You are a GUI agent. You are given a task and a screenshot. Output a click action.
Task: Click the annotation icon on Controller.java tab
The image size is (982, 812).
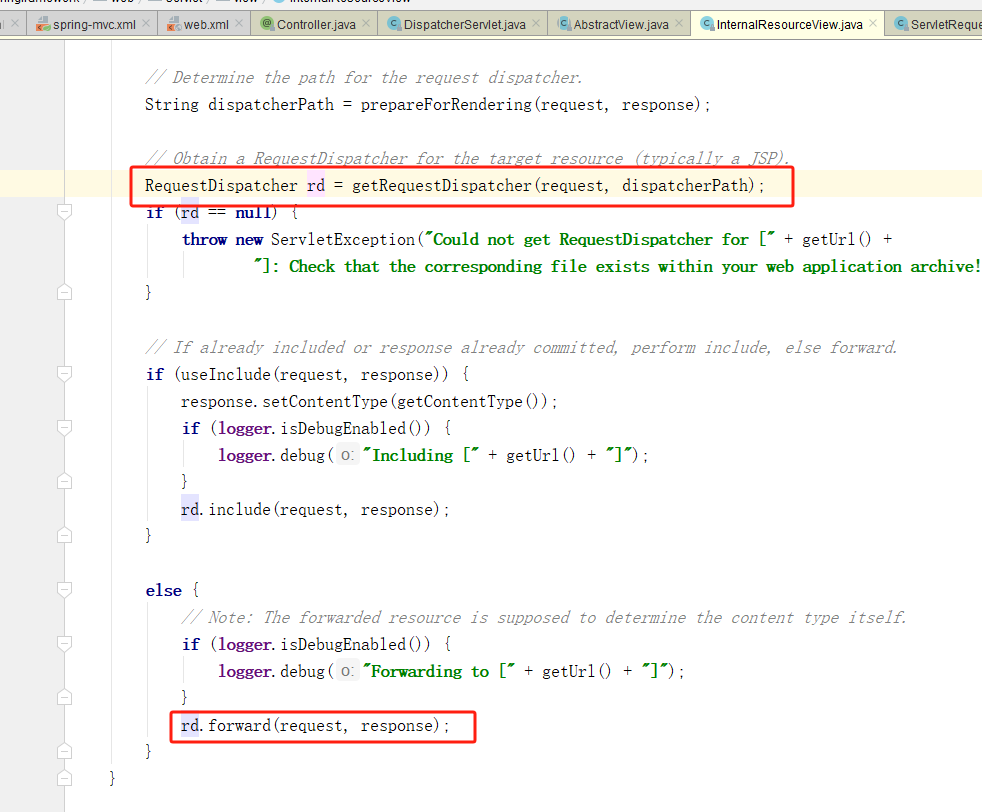pyautogui.click(x=267, y=24)
